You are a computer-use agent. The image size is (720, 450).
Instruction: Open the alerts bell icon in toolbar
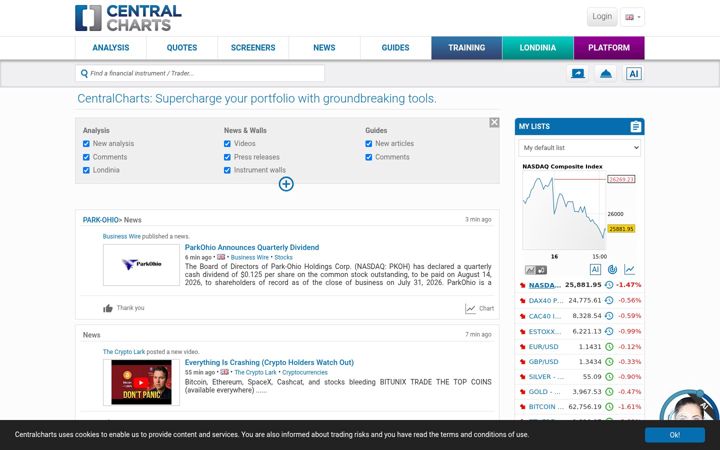[x=606, y=73]
